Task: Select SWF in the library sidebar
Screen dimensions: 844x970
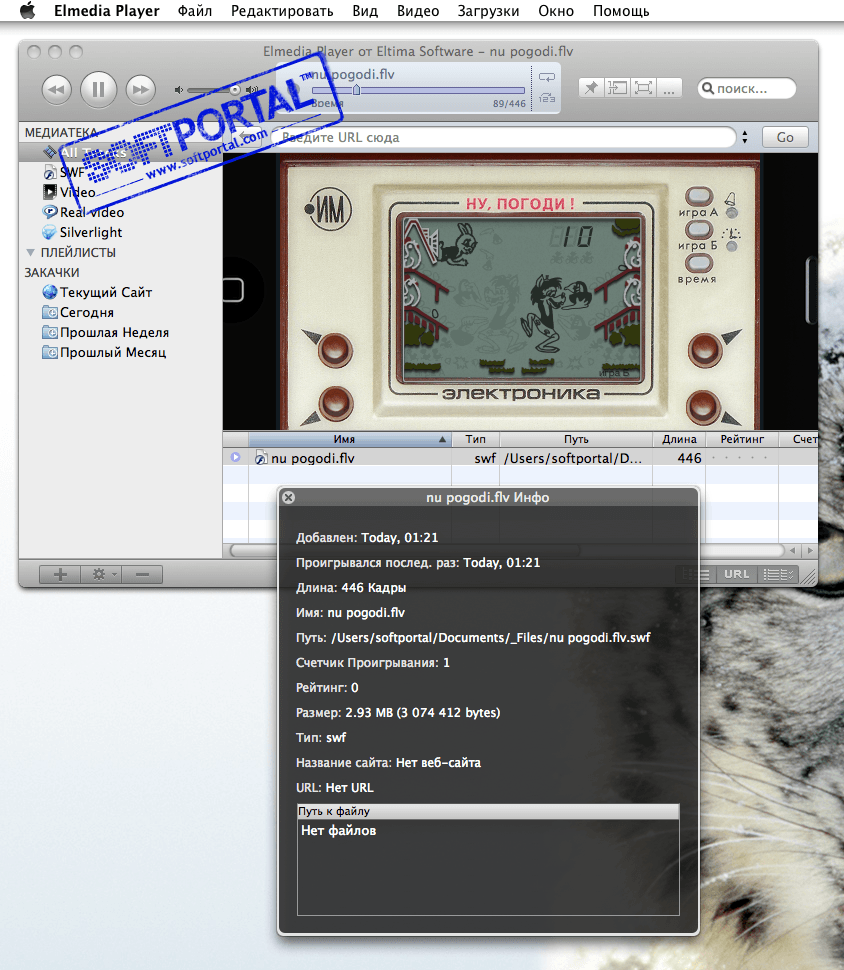Action: tap(72, 173)
